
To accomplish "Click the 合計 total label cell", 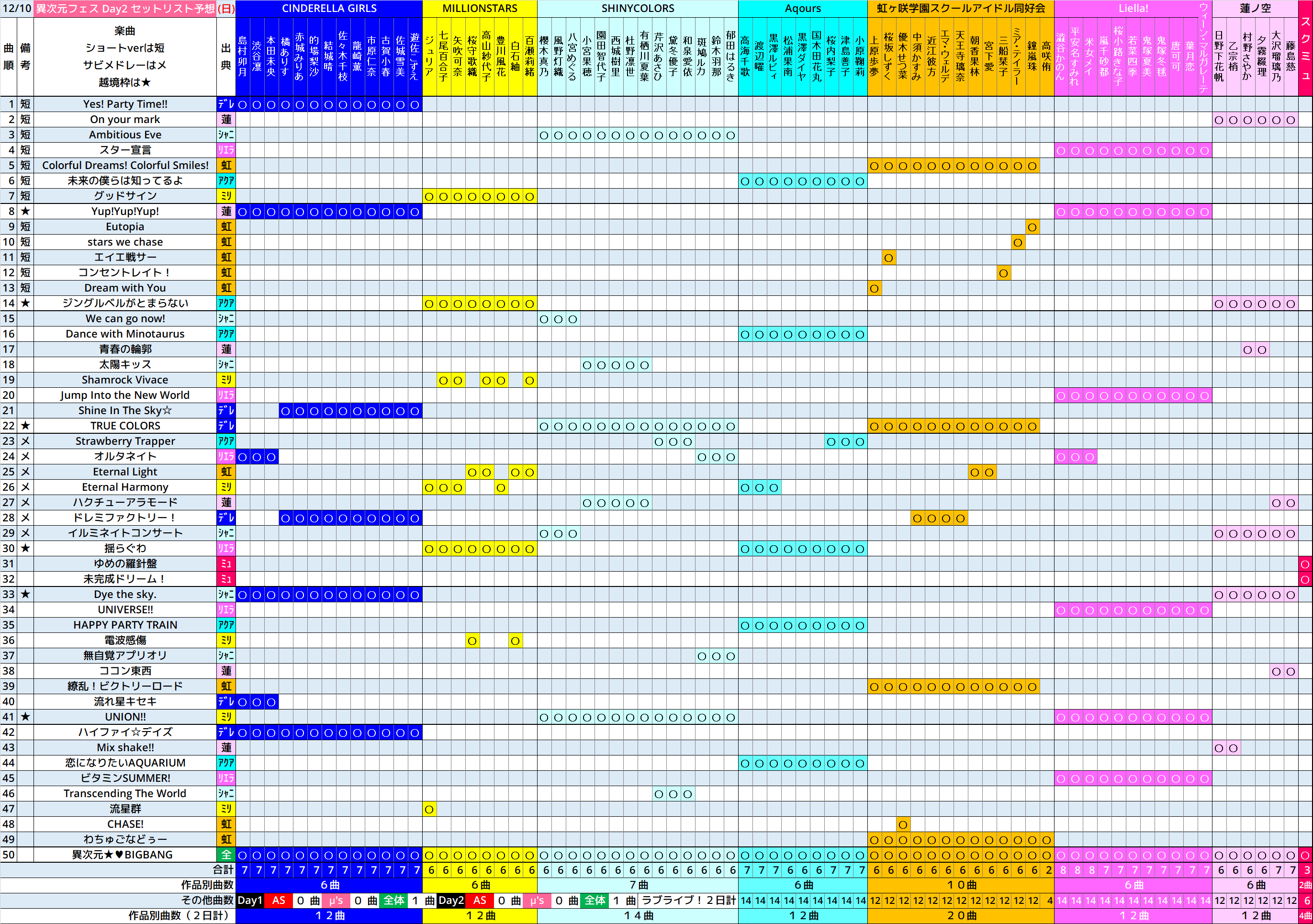I will (x=118, y=869).
